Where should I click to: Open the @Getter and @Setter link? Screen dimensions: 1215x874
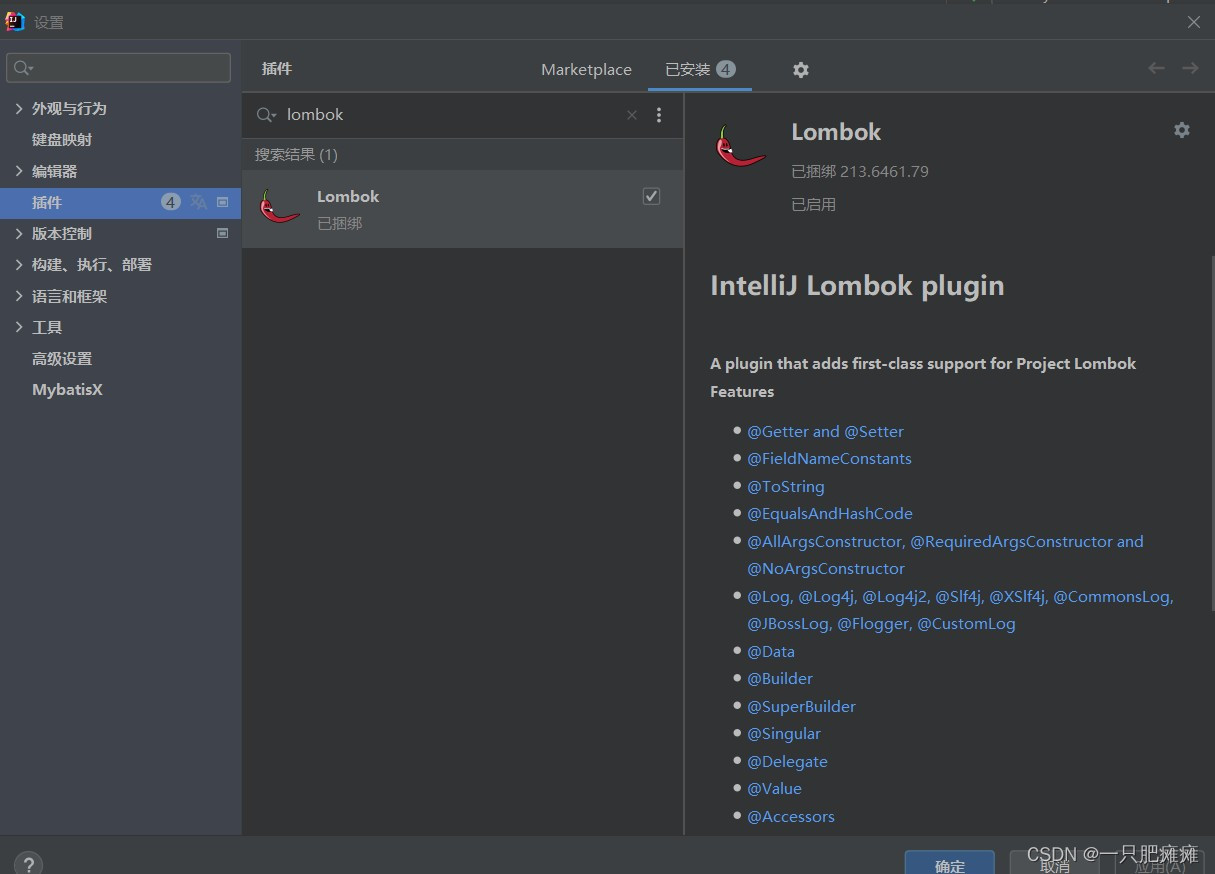coord(825,431)
